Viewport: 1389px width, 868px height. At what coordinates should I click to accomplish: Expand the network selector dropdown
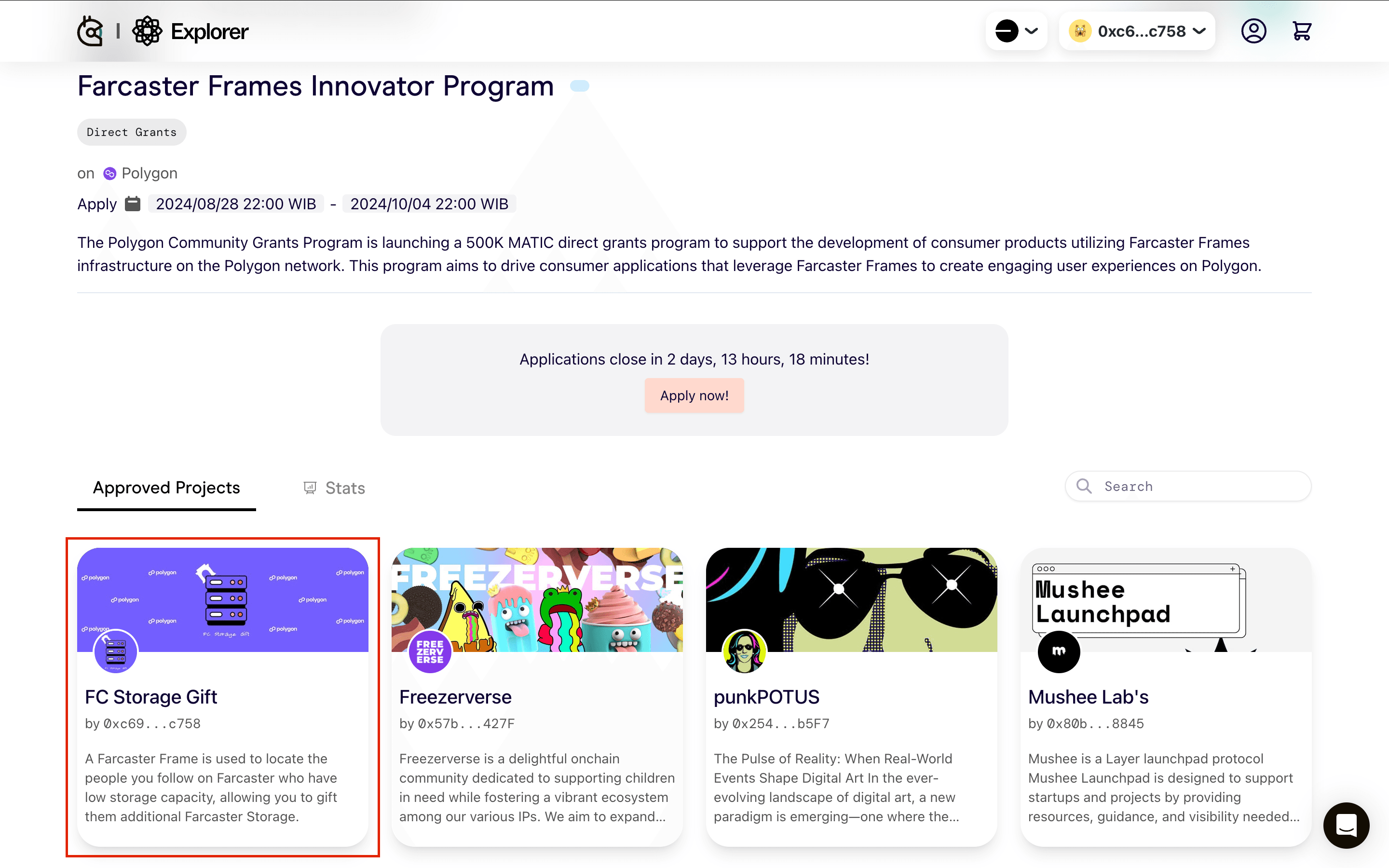(x=1017, y=31)
